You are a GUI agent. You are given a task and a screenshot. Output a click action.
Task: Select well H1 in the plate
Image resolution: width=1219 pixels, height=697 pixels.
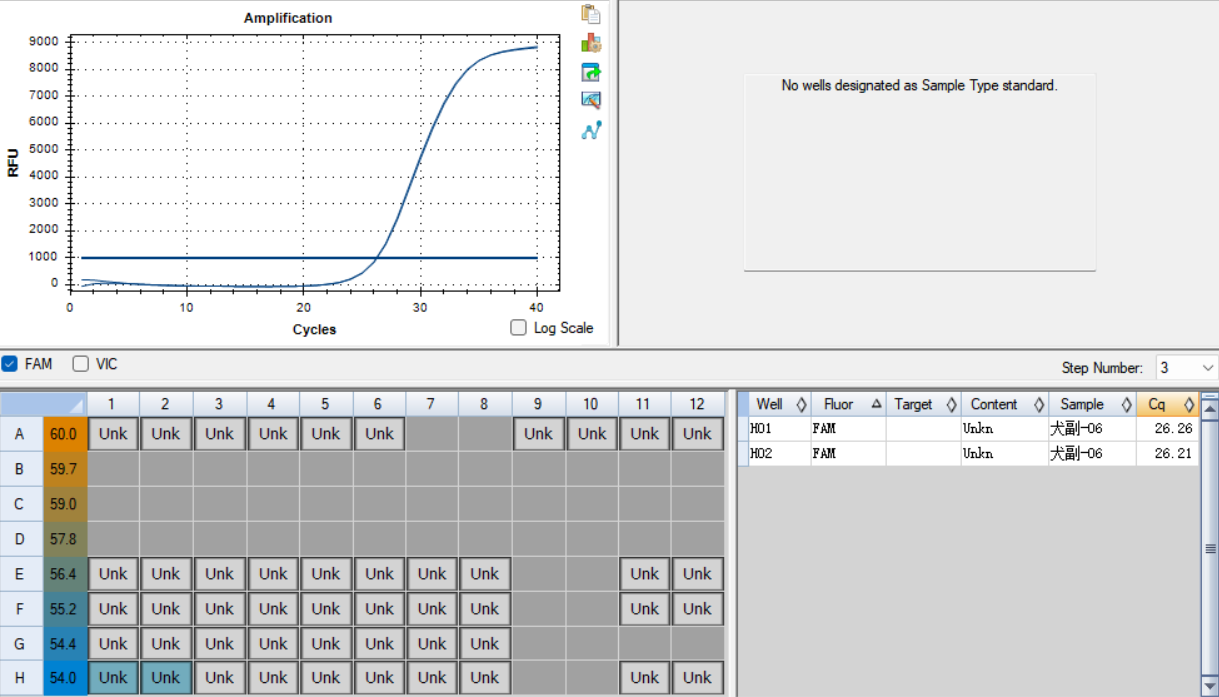(x=113, y=678)
